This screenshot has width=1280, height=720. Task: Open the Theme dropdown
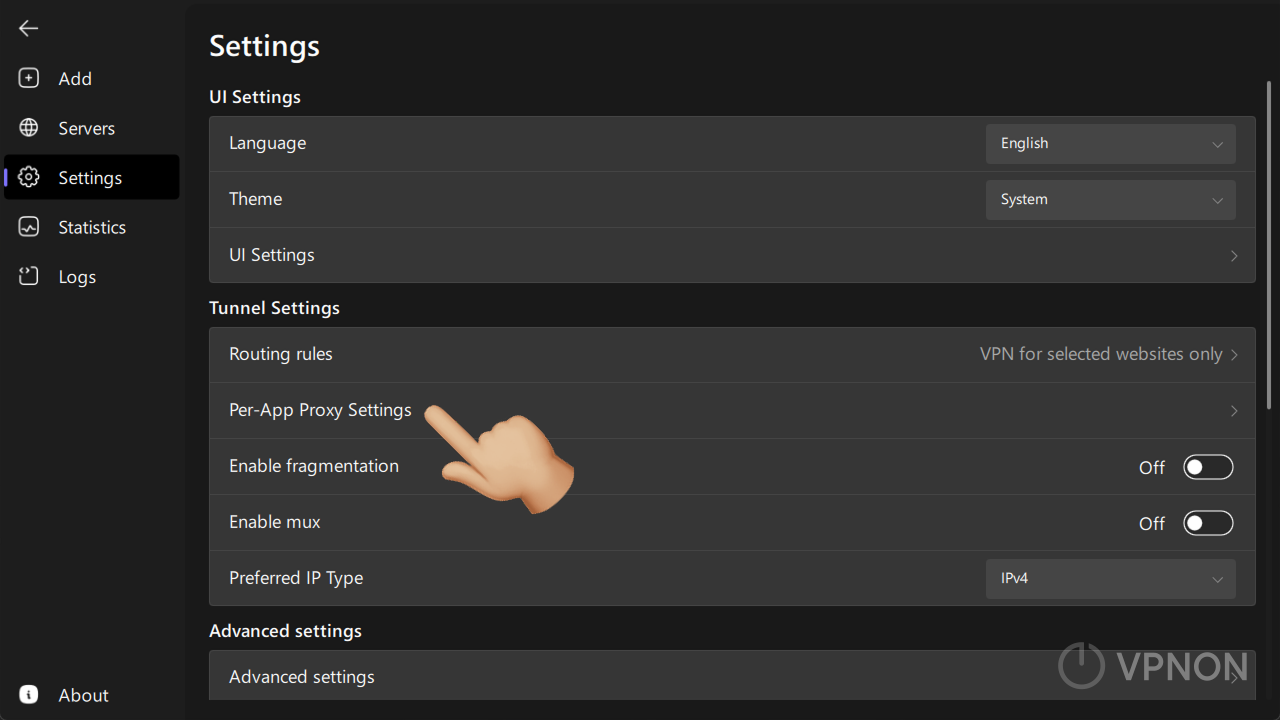coord(1110,199)
